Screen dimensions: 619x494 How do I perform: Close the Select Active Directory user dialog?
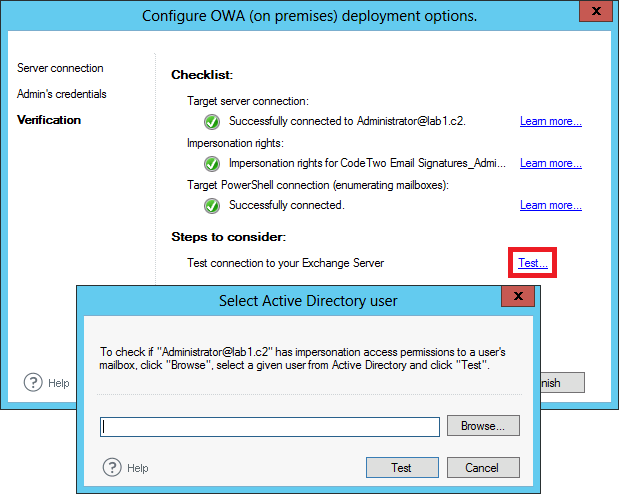[x=518, y=296]
